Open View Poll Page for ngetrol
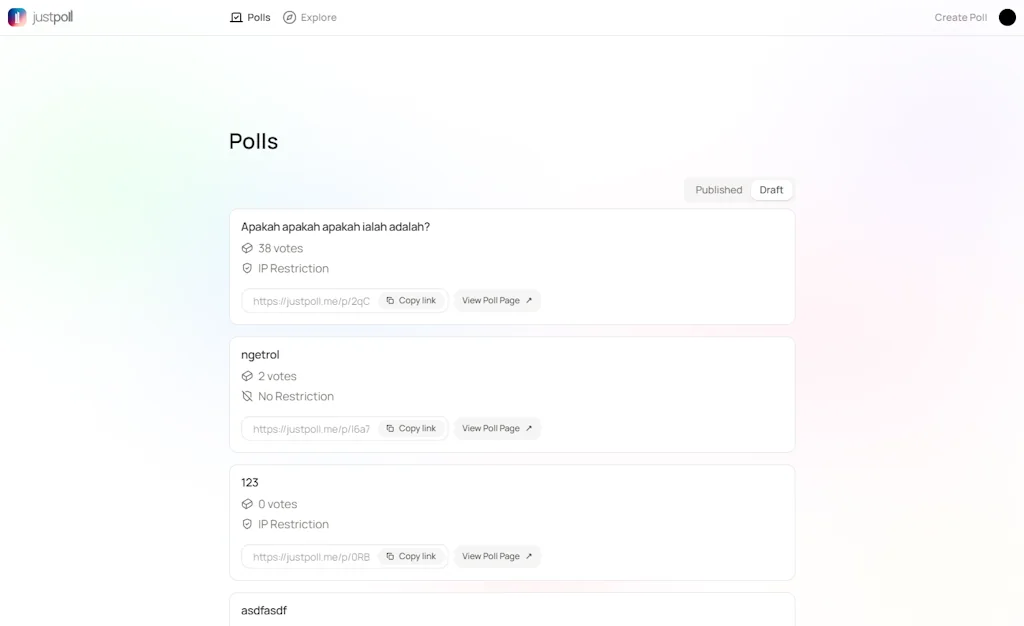Viewport: 1024px width, 626px height. pos(497,428)
